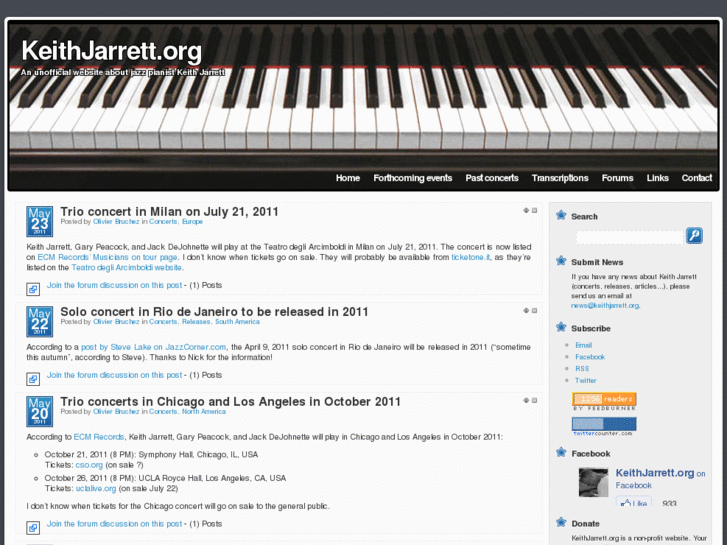727x545 pixels.
Task: Join the forum discussion on the Rio post
Action: 115,375
